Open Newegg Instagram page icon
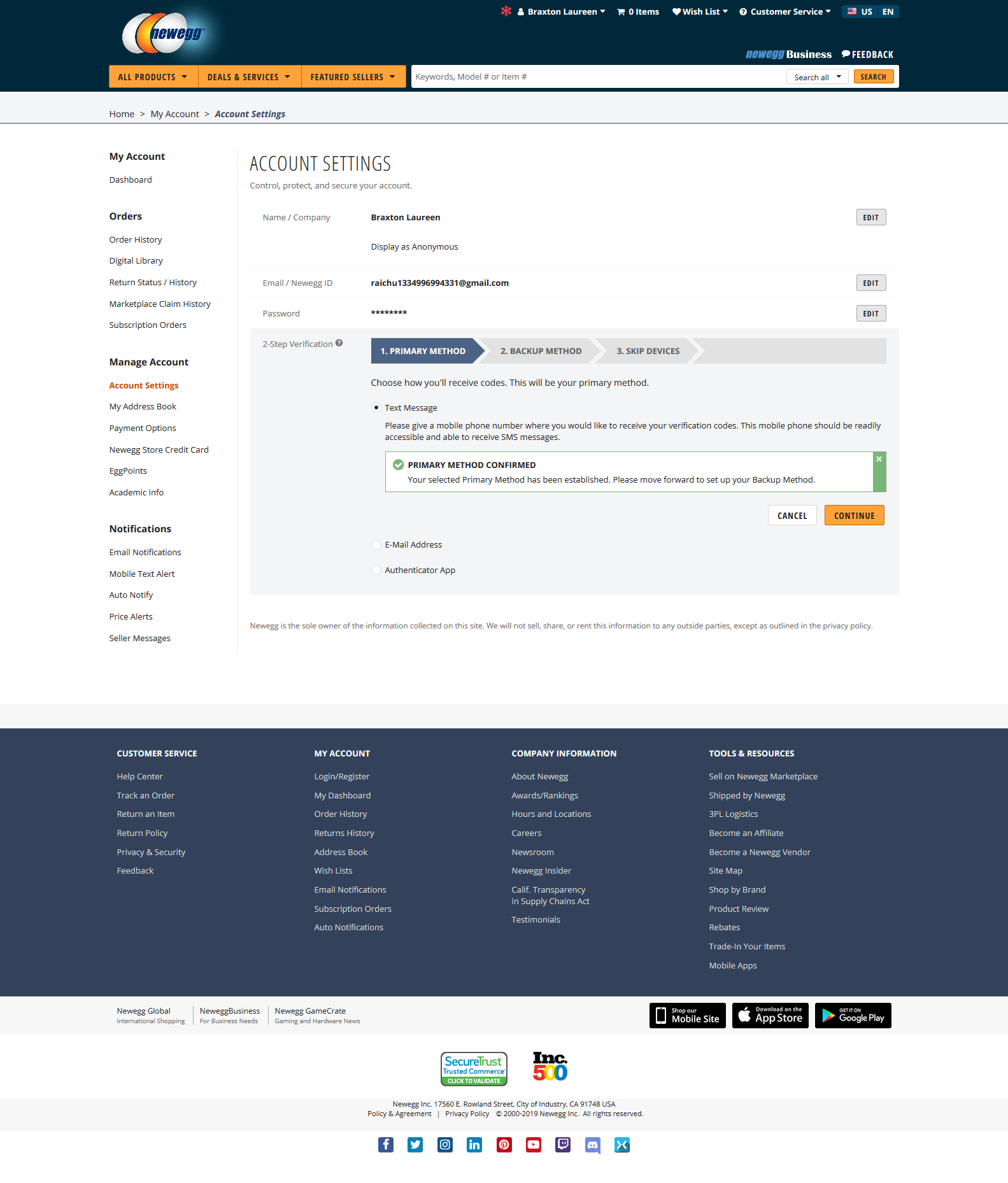This screenshot has width=1008, height=1183. pos(445,1145)
